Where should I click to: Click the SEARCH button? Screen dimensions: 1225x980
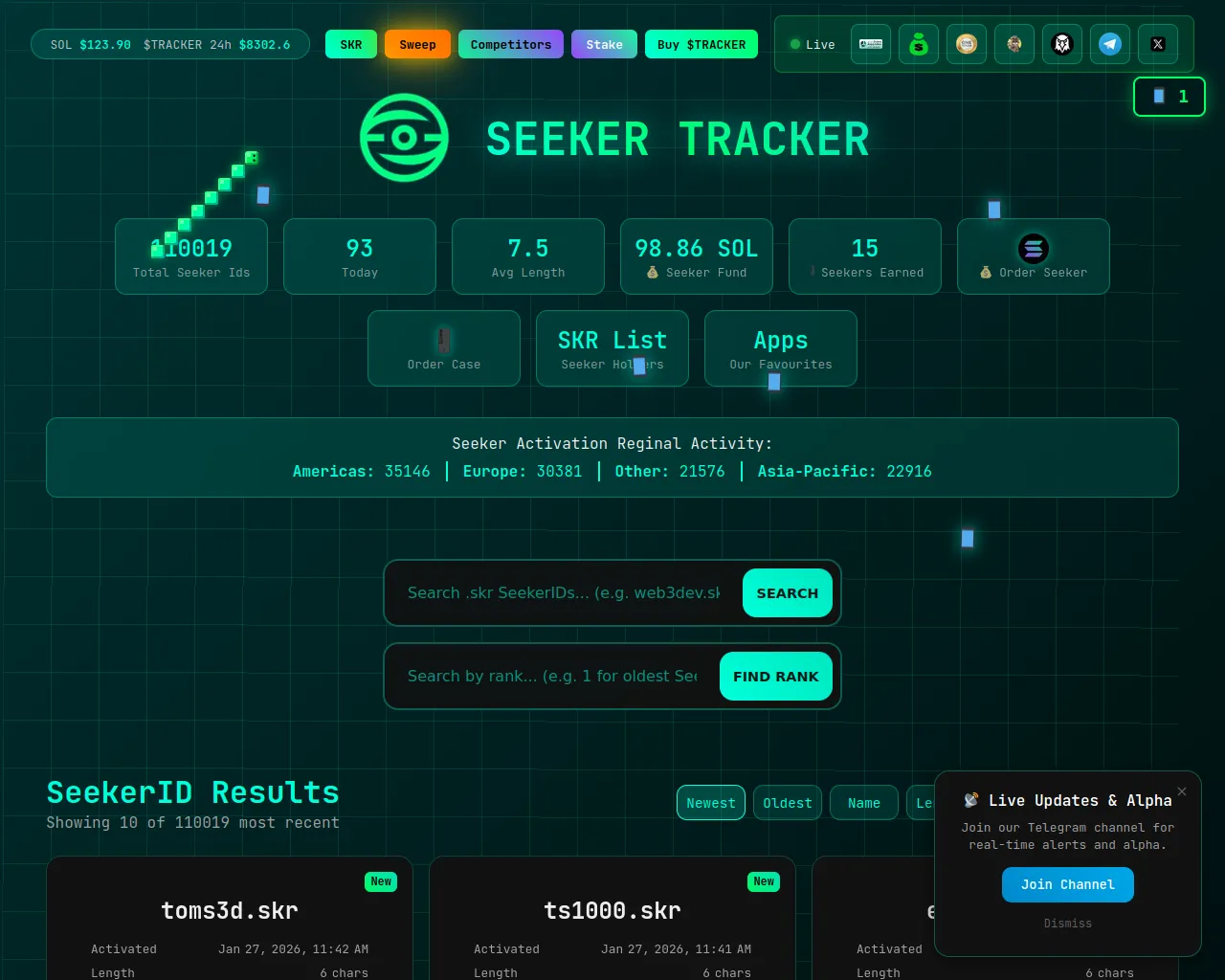click(788, 593)
